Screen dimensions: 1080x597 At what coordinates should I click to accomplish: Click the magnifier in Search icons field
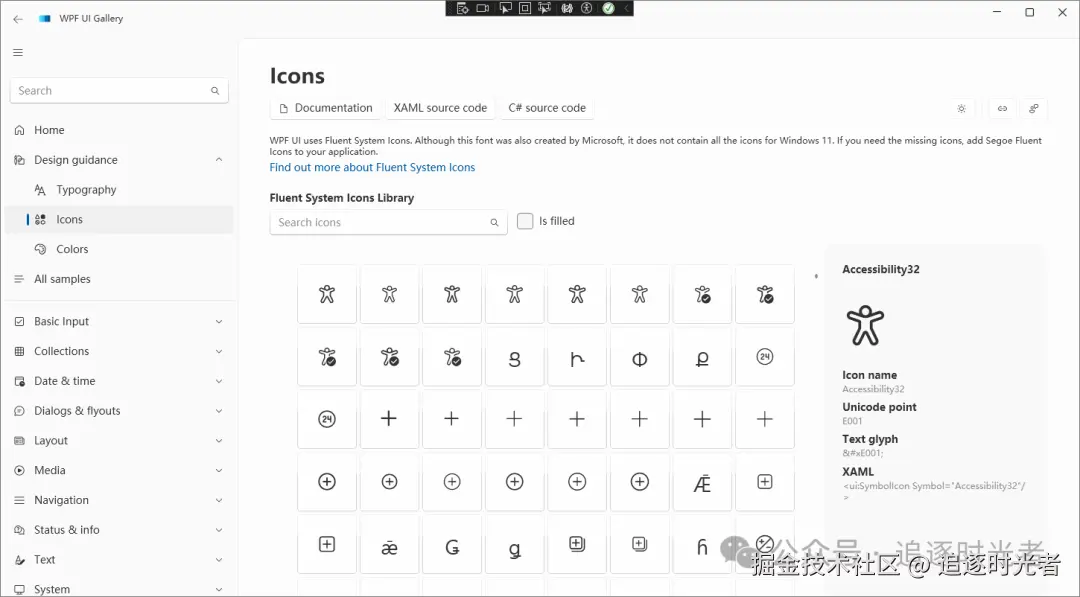[x=494, y=222]
